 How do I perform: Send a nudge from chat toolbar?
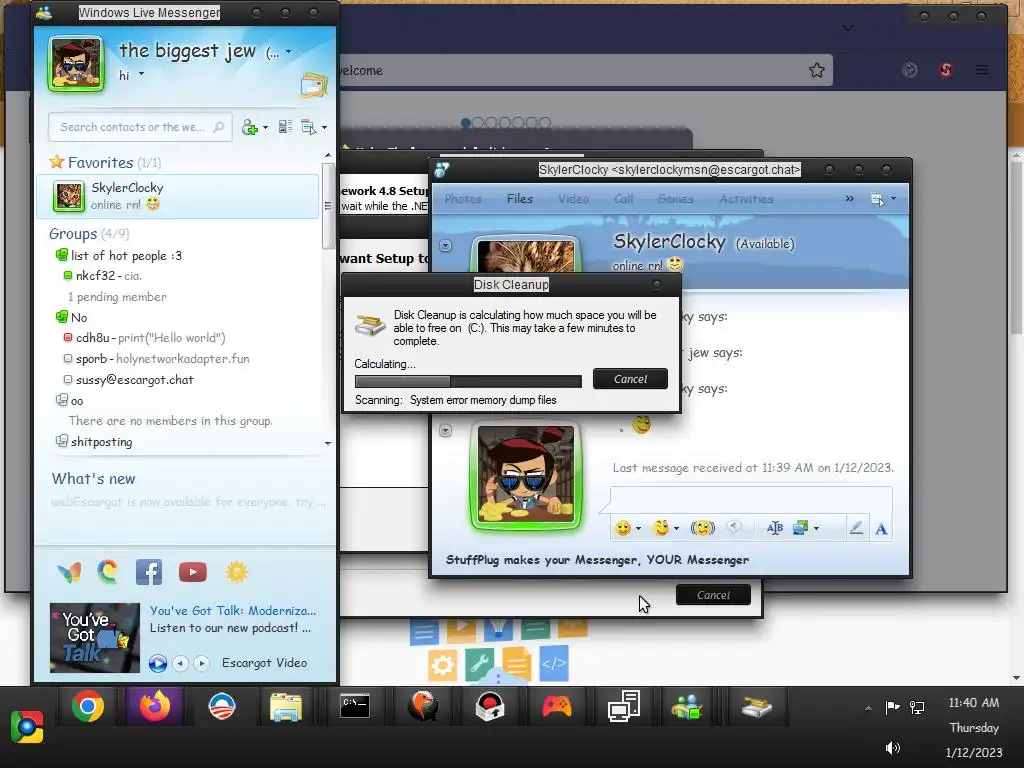click(x=703, y=528)
